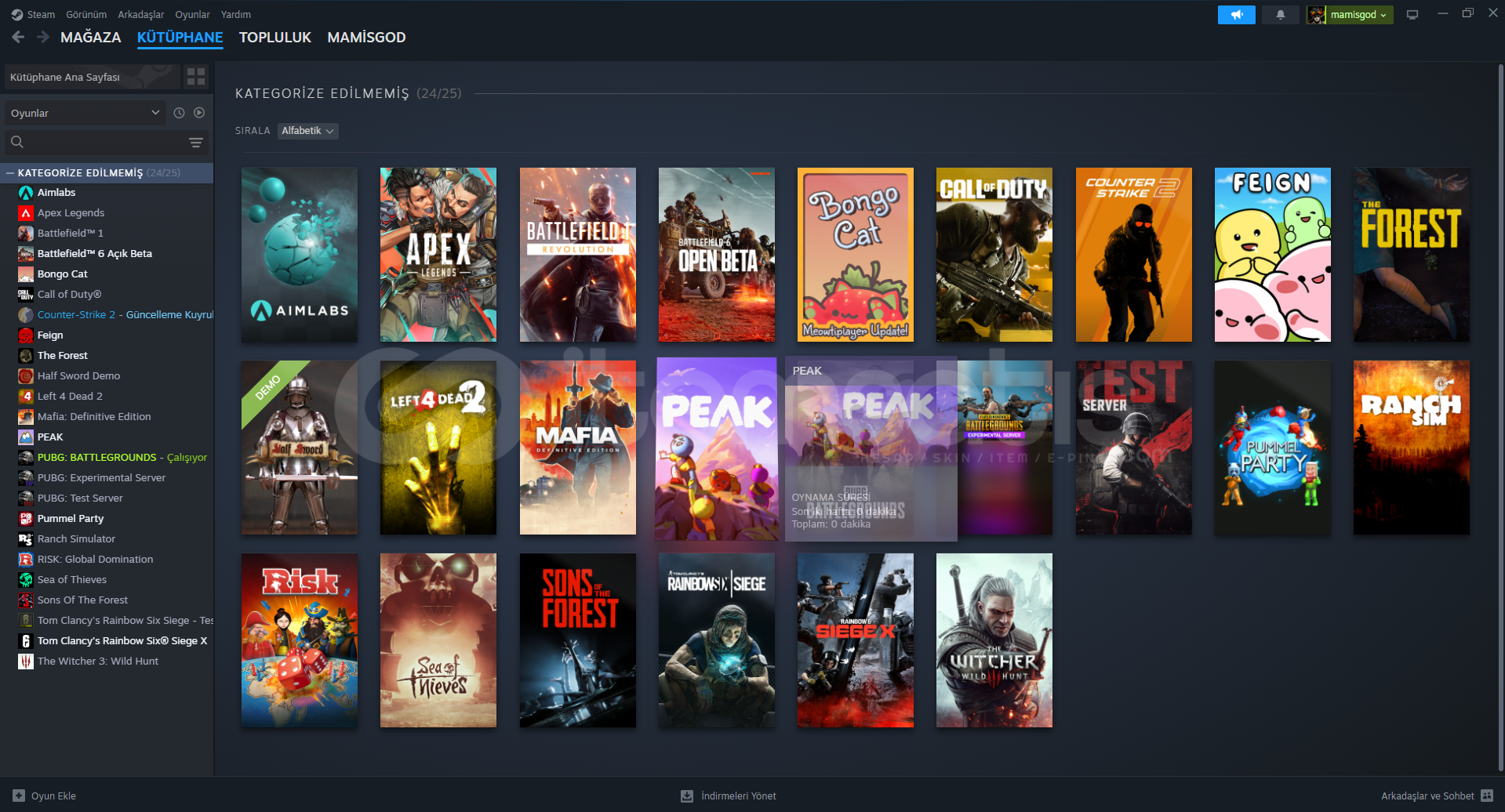Screen dimensions: 1505x812
Task: Open the notifications bell
Action: point(1280,15)
